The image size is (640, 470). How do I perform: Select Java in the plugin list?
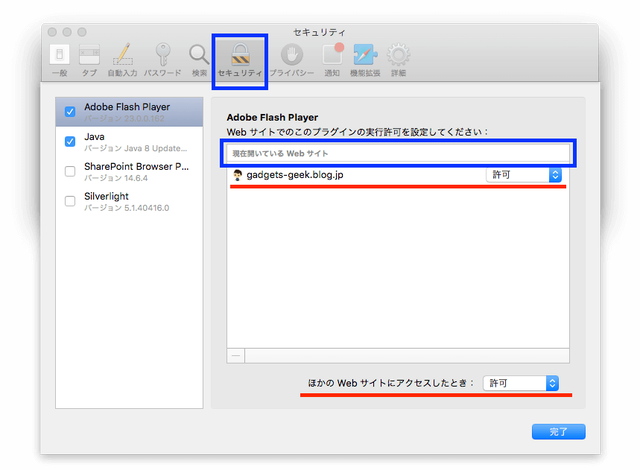129,142
